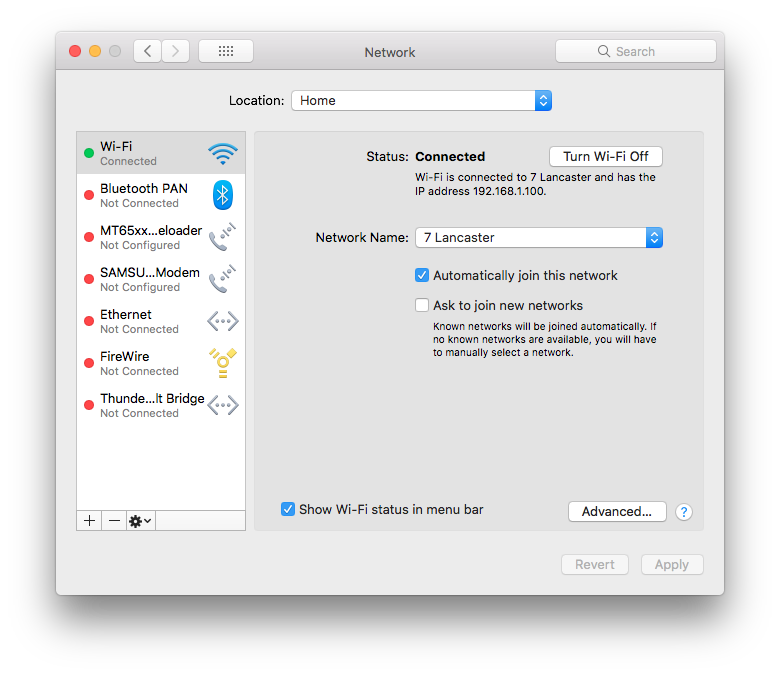Remove selected service with minus button
Screen dimensions: 780x675
114,521
